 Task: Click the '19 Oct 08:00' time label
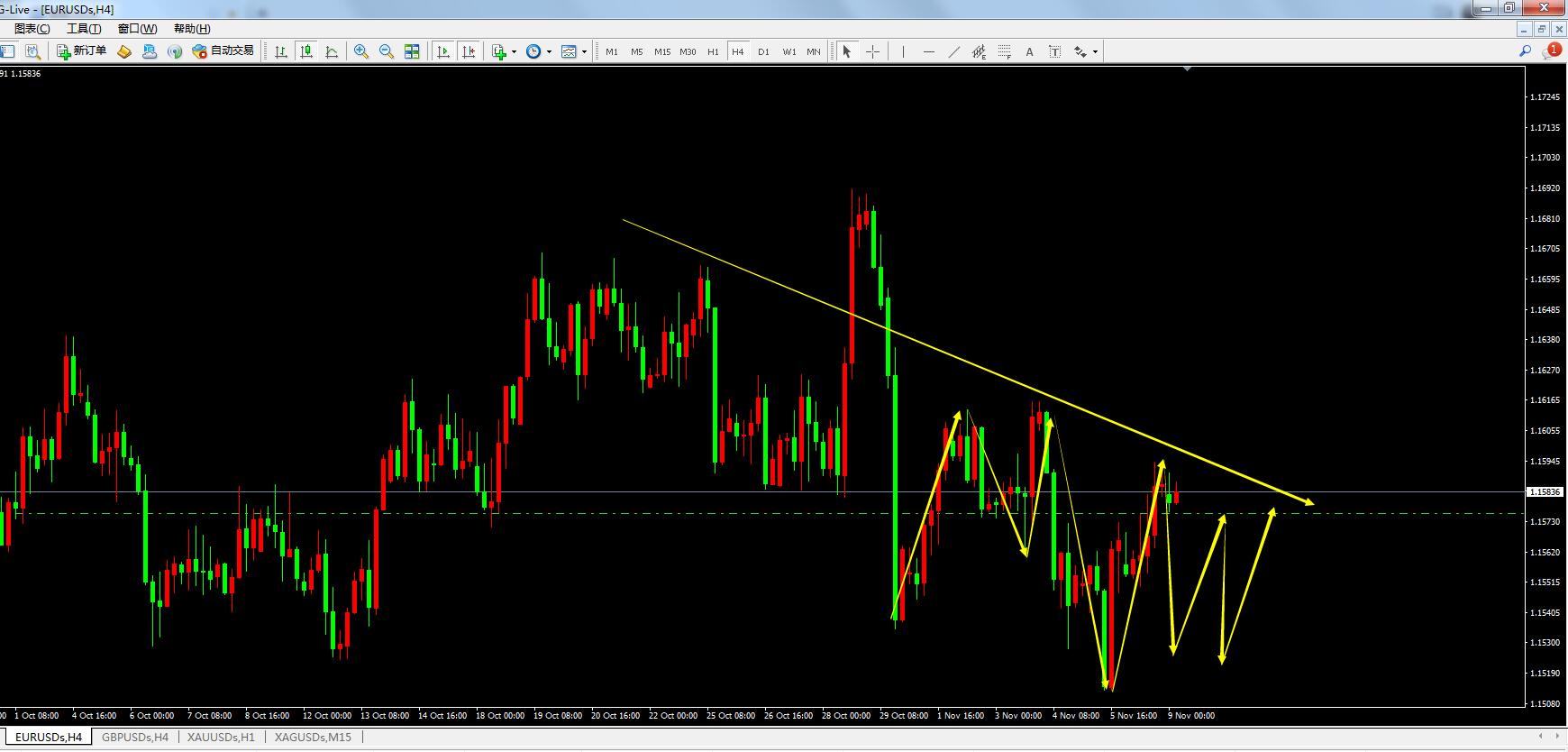558,716
